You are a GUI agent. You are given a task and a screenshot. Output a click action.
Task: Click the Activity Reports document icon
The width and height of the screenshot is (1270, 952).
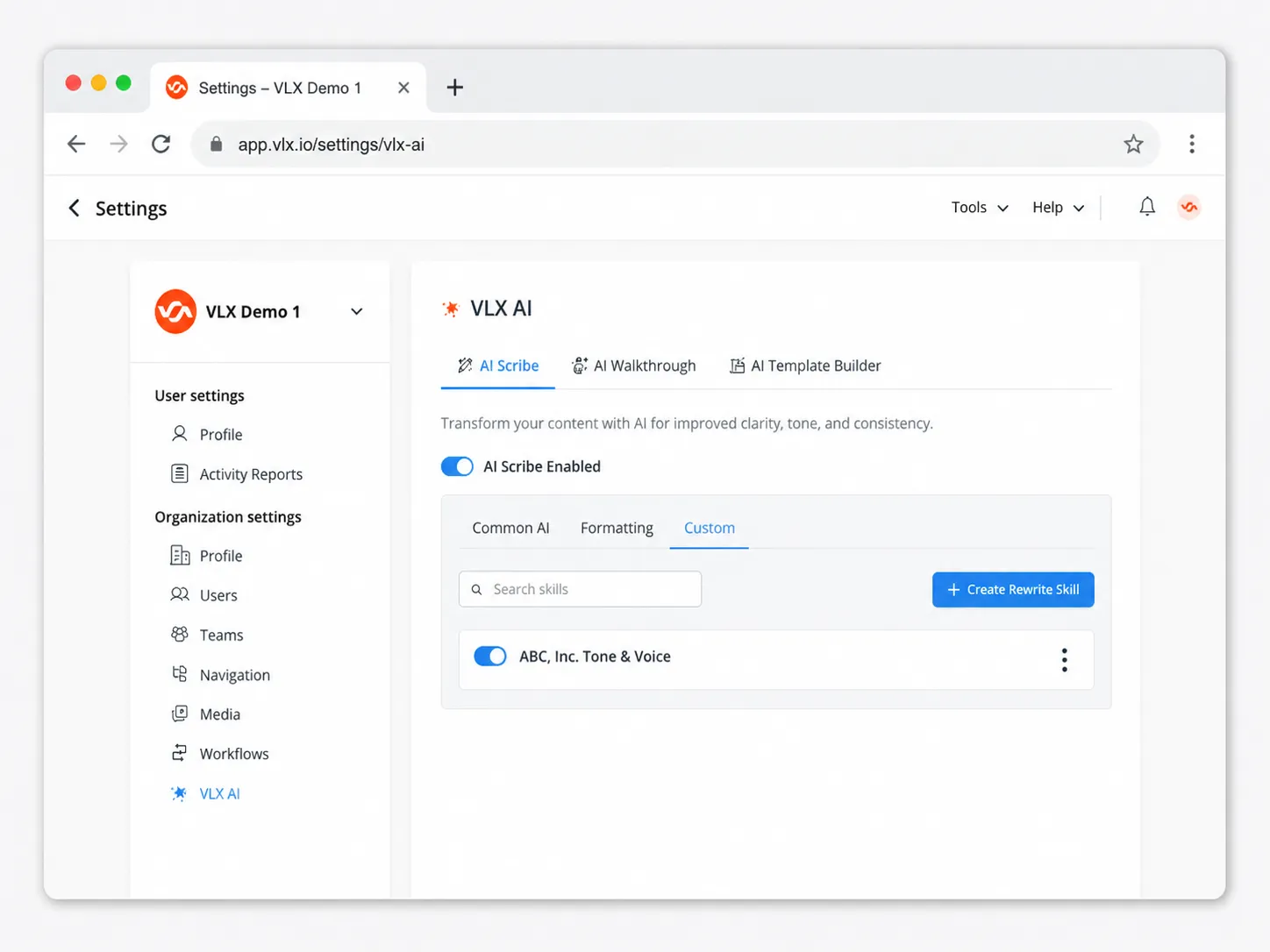[x=180, y=473]
